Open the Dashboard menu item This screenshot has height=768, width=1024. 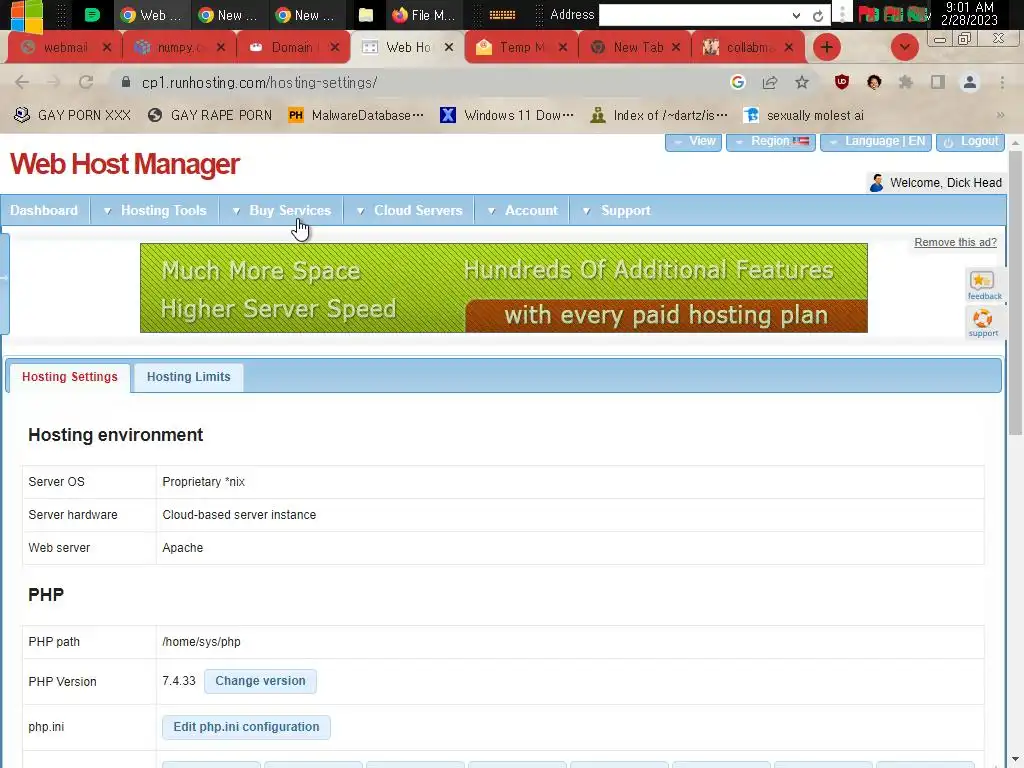(44, 210)
